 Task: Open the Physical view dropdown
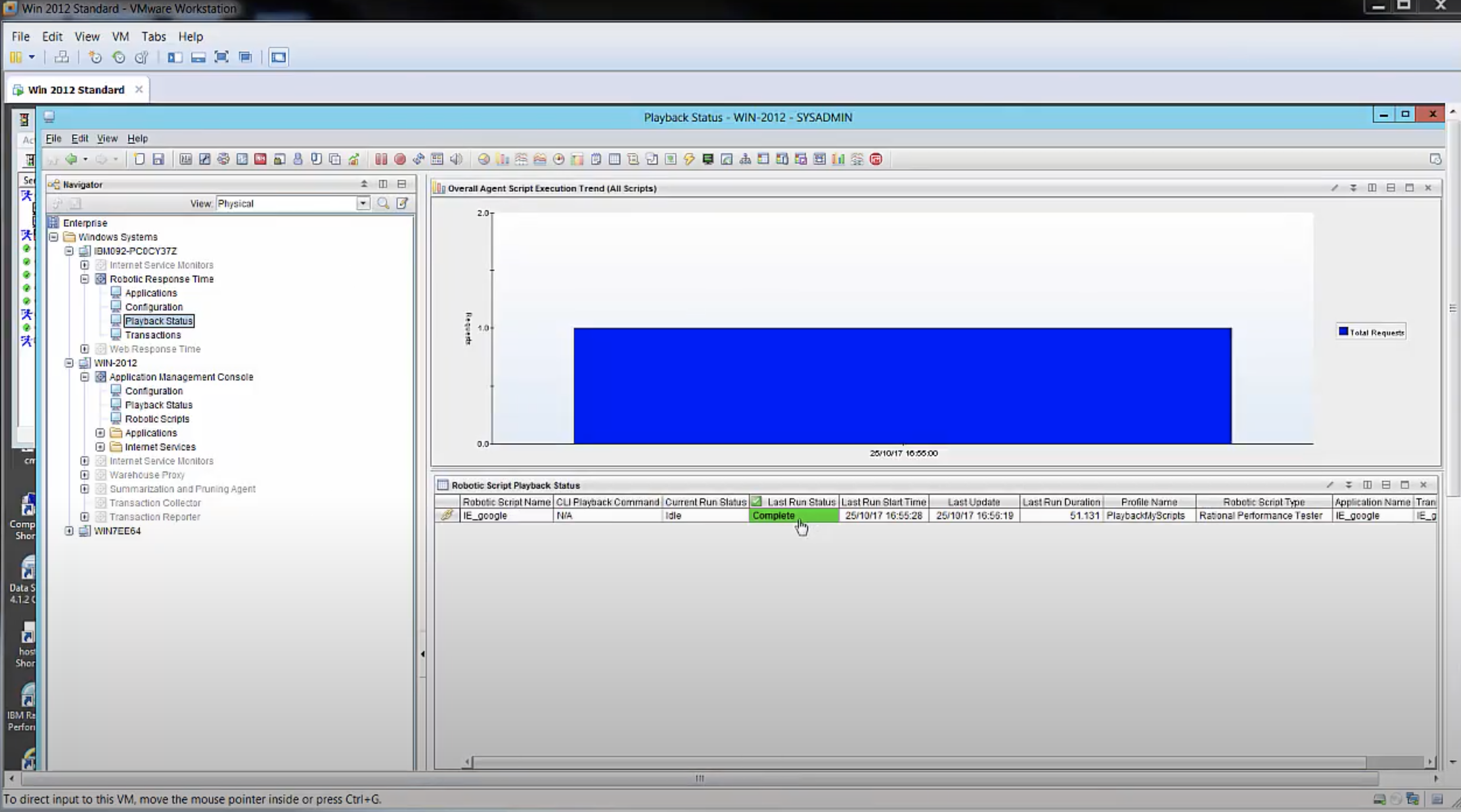363,204
